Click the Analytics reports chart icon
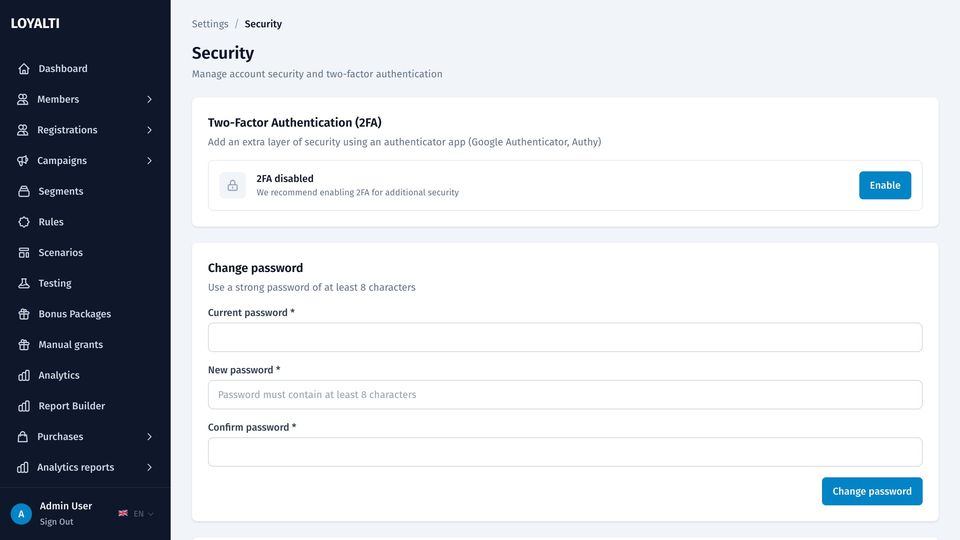The height and width of the screenshot is (540, 960). (x=23, y=467)
